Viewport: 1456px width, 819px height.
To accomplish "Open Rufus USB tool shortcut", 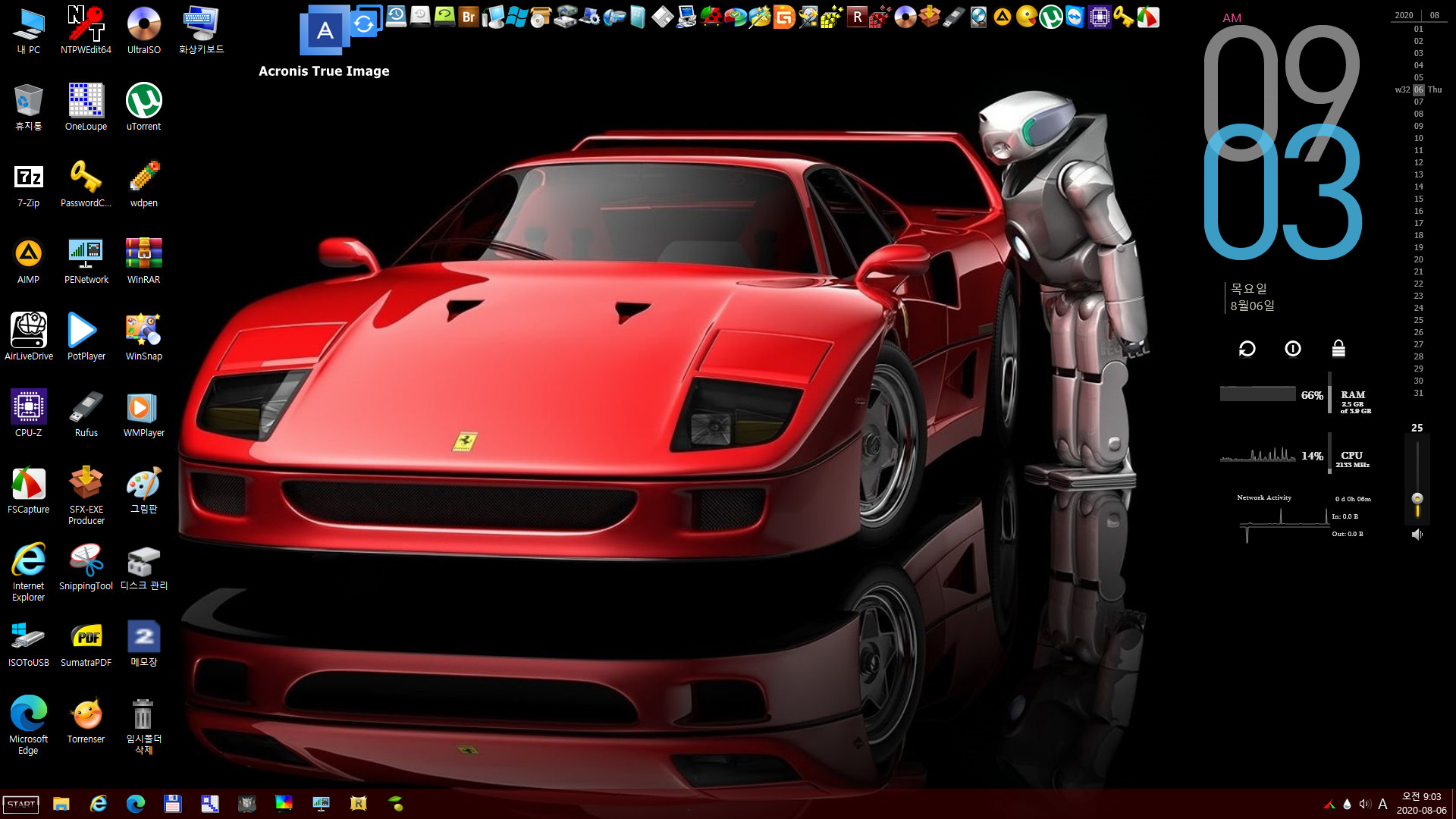I will pyautogui.click(x=86, y=413).
